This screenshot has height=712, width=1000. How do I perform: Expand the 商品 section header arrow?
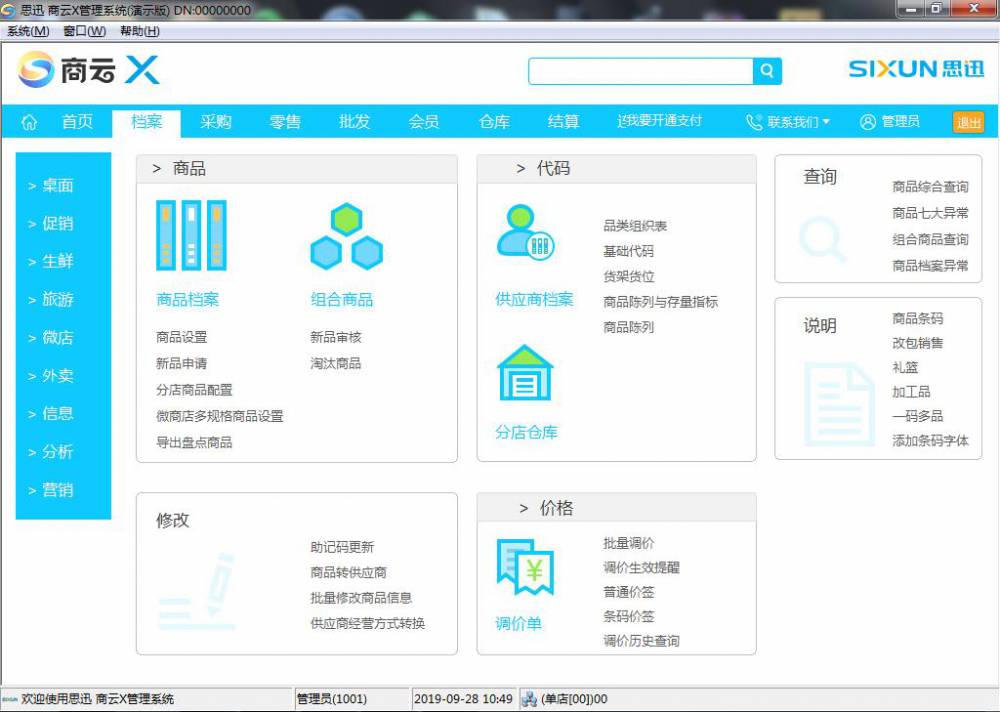pos(157,168)
